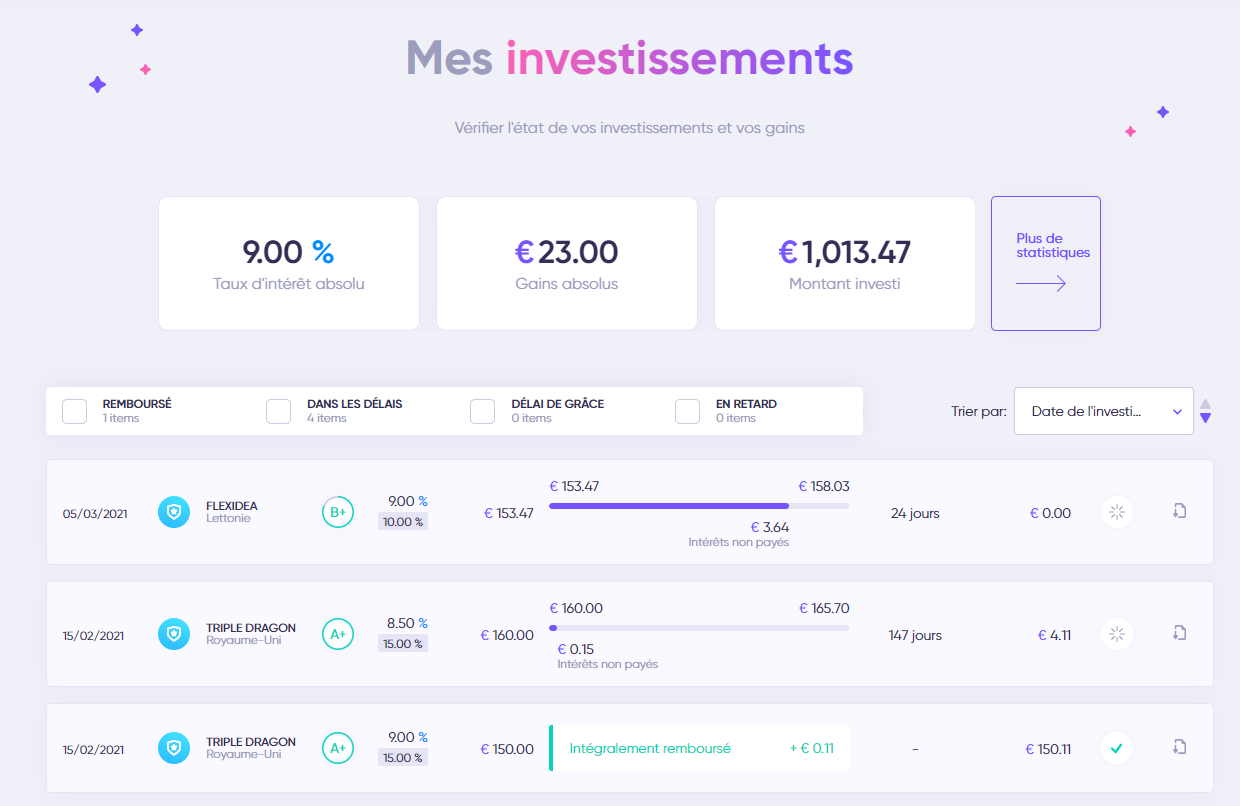1240x806 pixels.
Task: Download document for Flexidea investment
Action: 1179,511
